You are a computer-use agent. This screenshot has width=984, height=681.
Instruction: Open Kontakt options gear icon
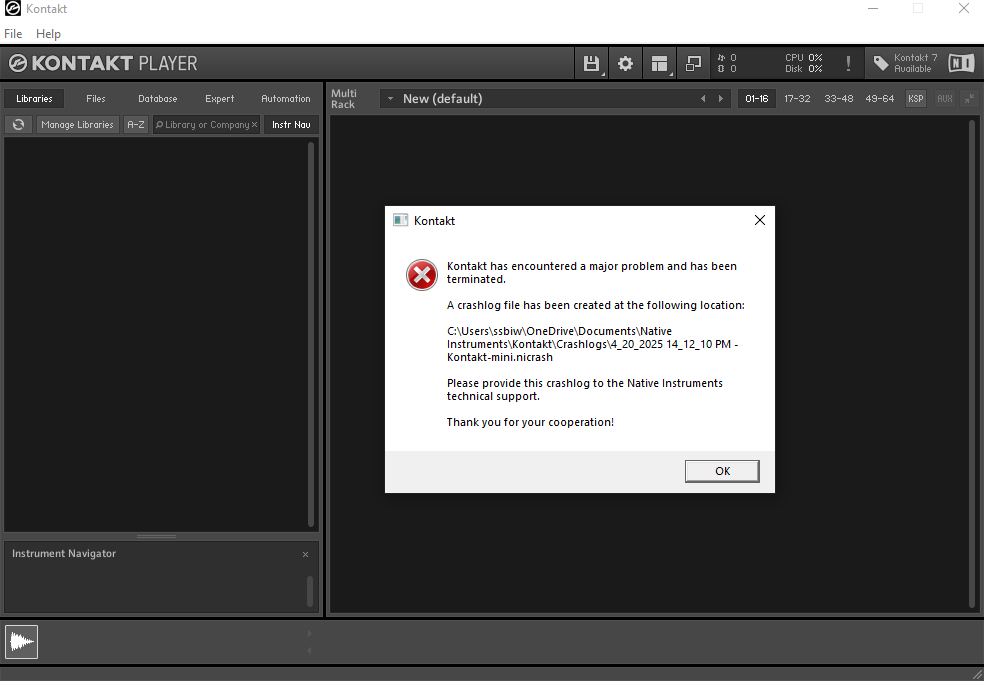(x=625, y=63)
